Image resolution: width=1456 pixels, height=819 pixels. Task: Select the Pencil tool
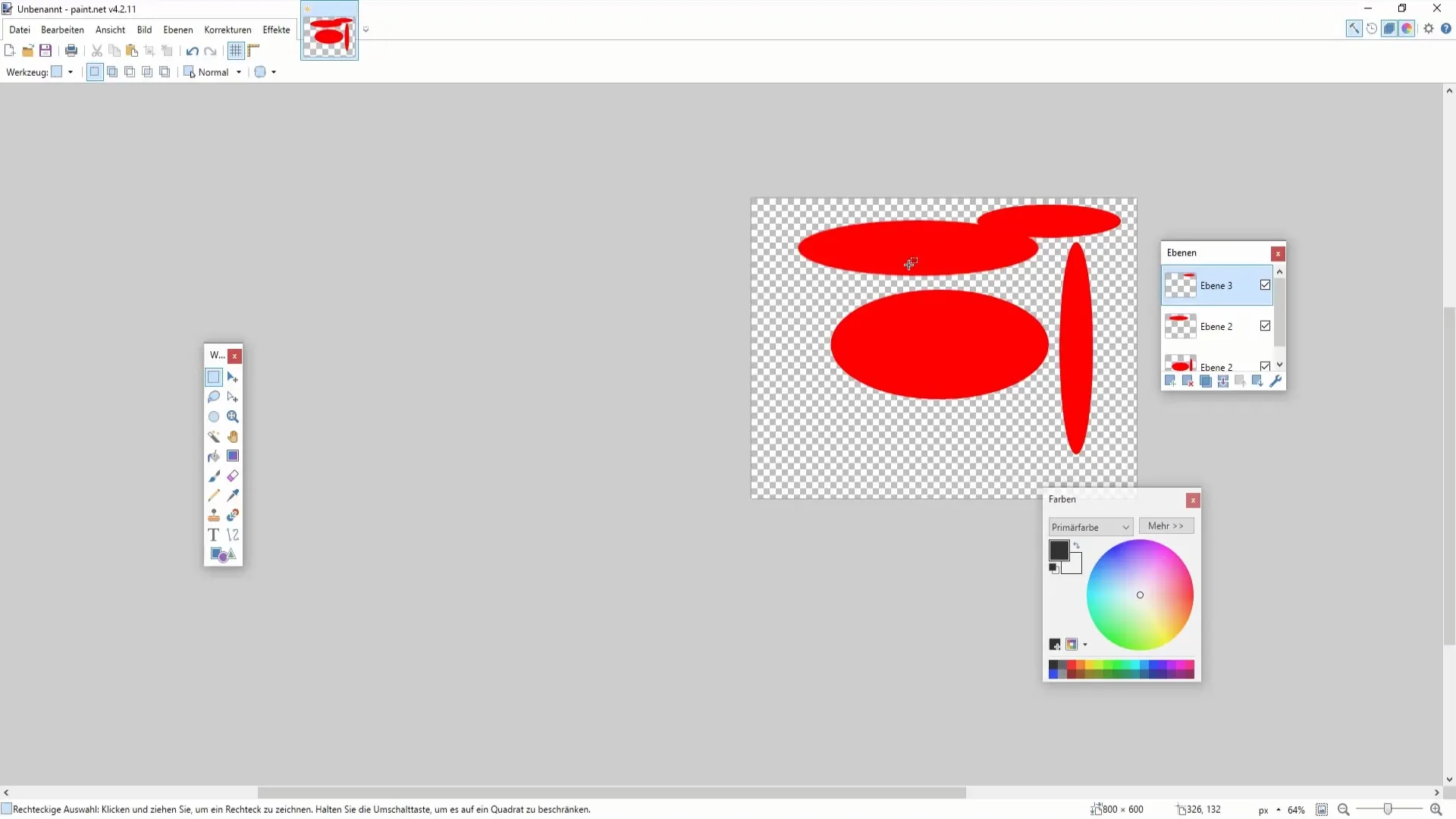214,495
